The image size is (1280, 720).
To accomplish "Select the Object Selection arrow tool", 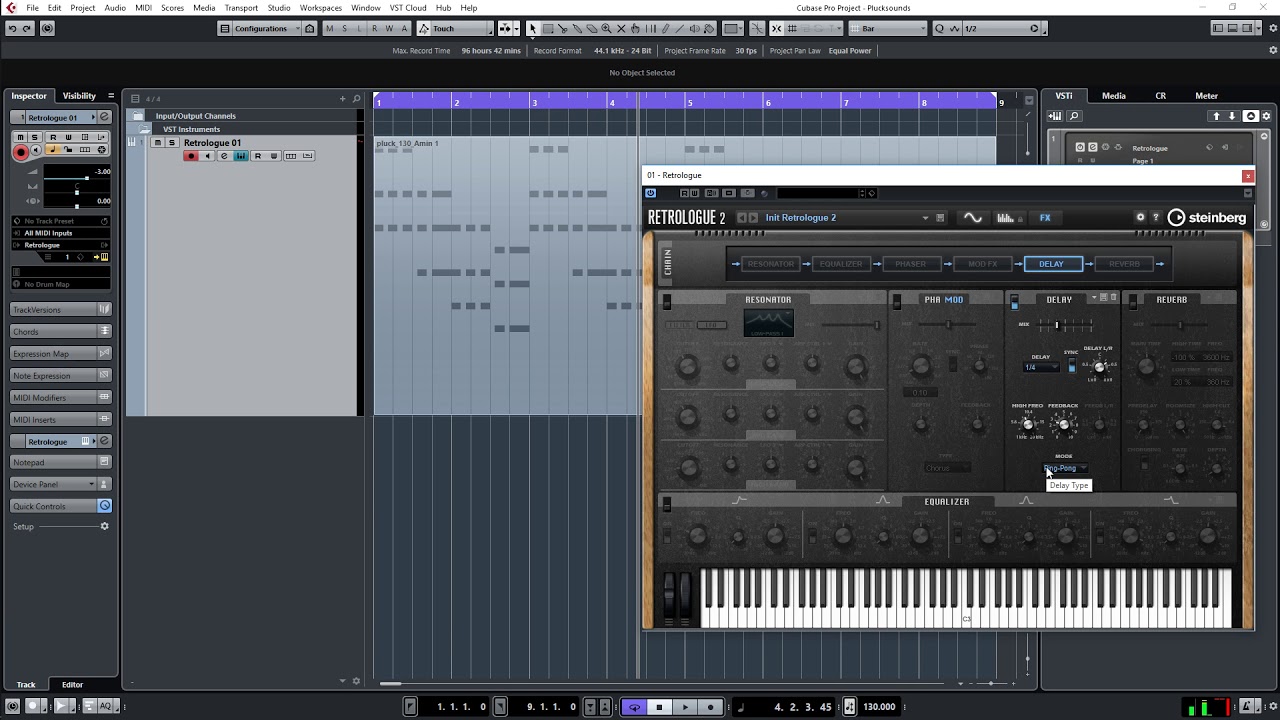I will point(532,28).
